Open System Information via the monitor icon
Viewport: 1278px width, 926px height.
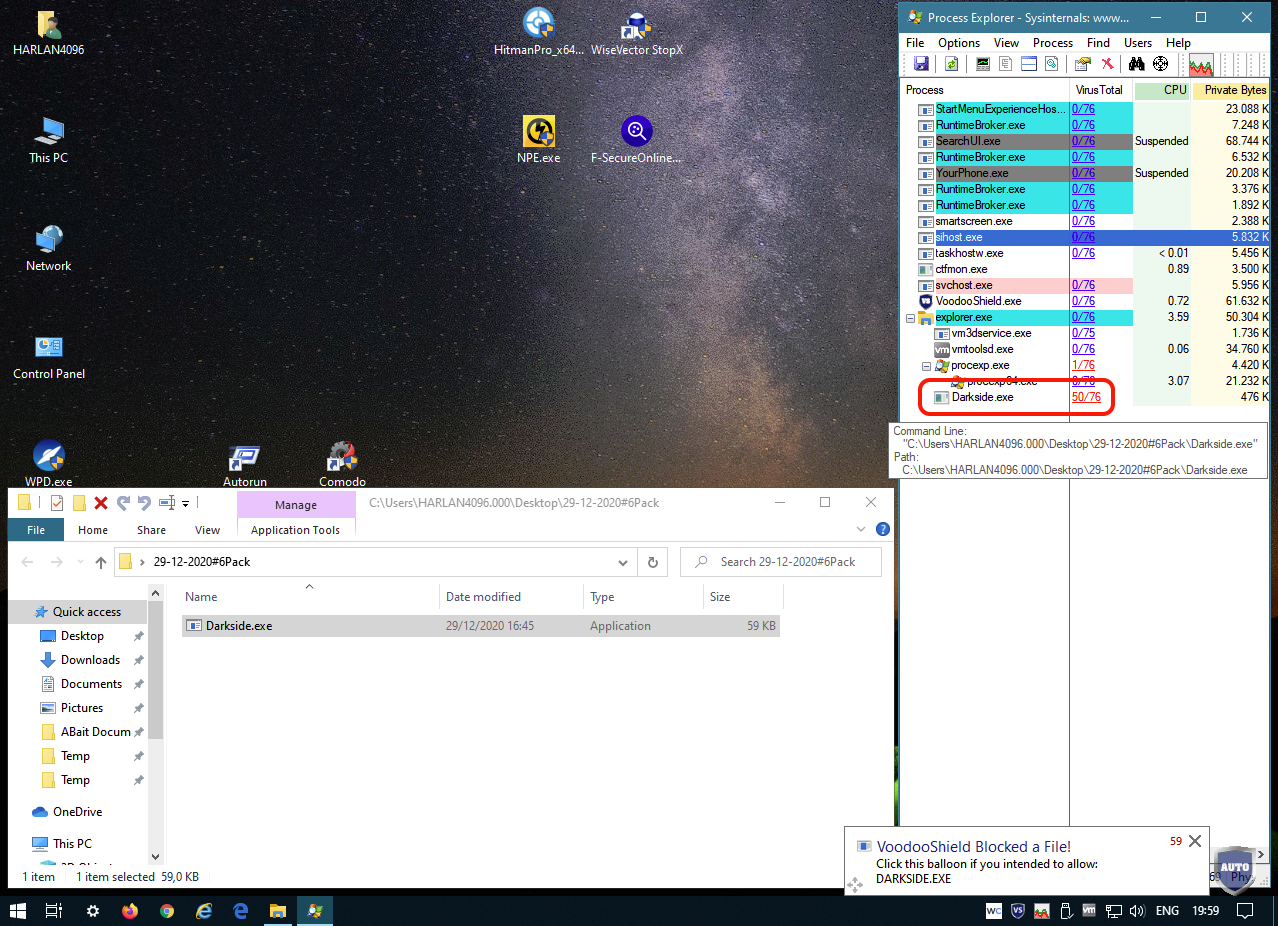click(983, 64)
